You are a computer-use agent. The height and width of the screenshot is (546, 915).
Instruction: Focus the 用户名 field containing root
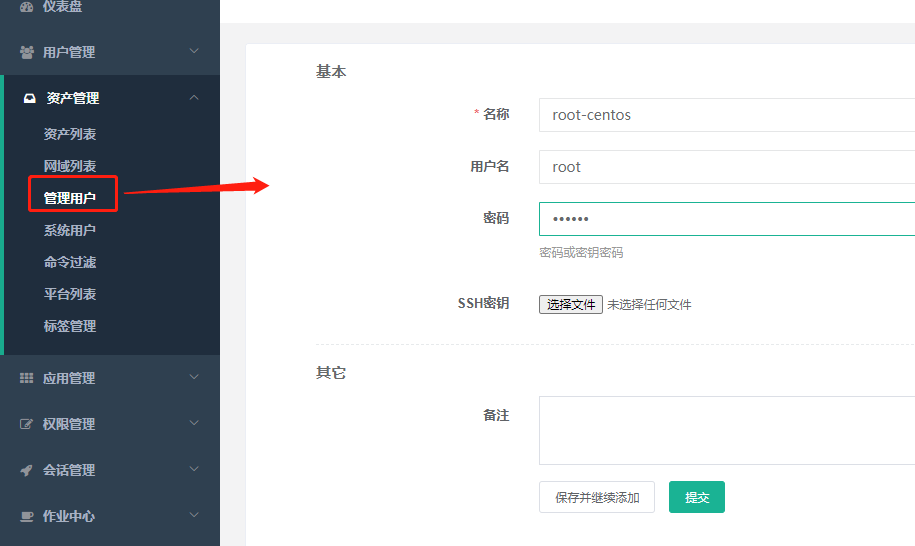tap(727, 167)
